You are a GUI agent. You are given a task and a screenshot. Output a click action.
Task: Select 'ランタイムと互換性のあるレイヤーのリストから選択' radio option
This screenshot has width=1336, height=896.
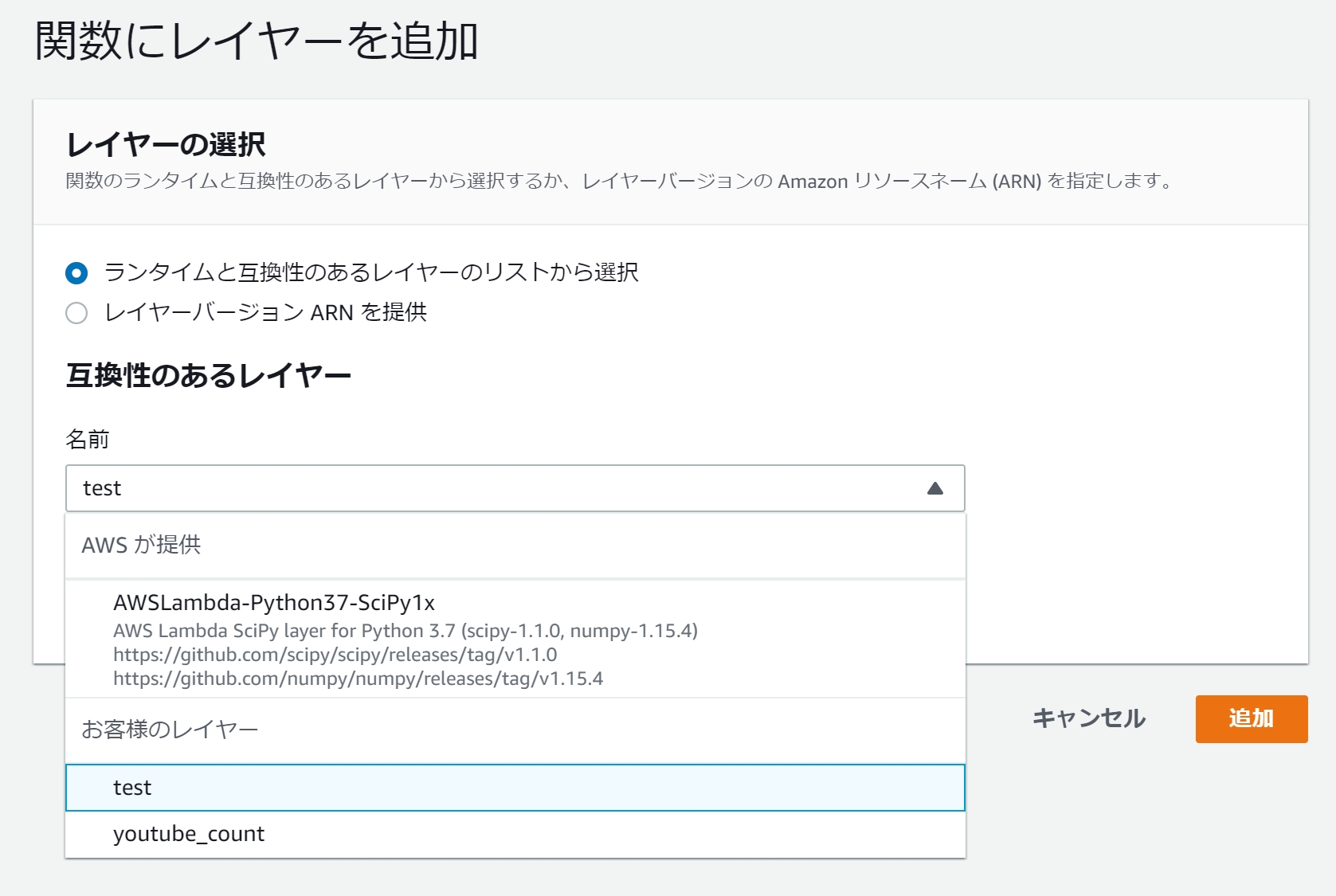click(x=76, y=273)
